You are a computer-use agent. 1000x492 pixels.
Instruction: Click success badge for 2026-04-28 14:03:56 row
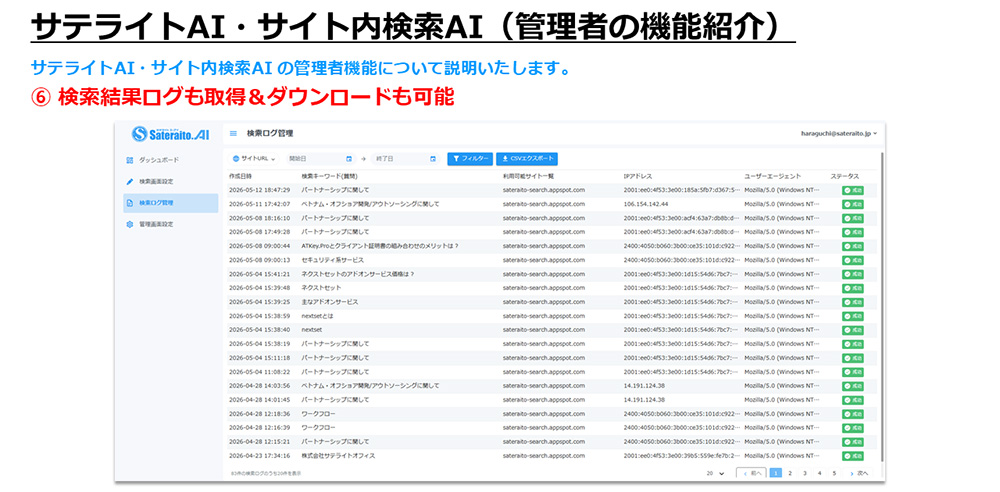[x=853, y=385]
